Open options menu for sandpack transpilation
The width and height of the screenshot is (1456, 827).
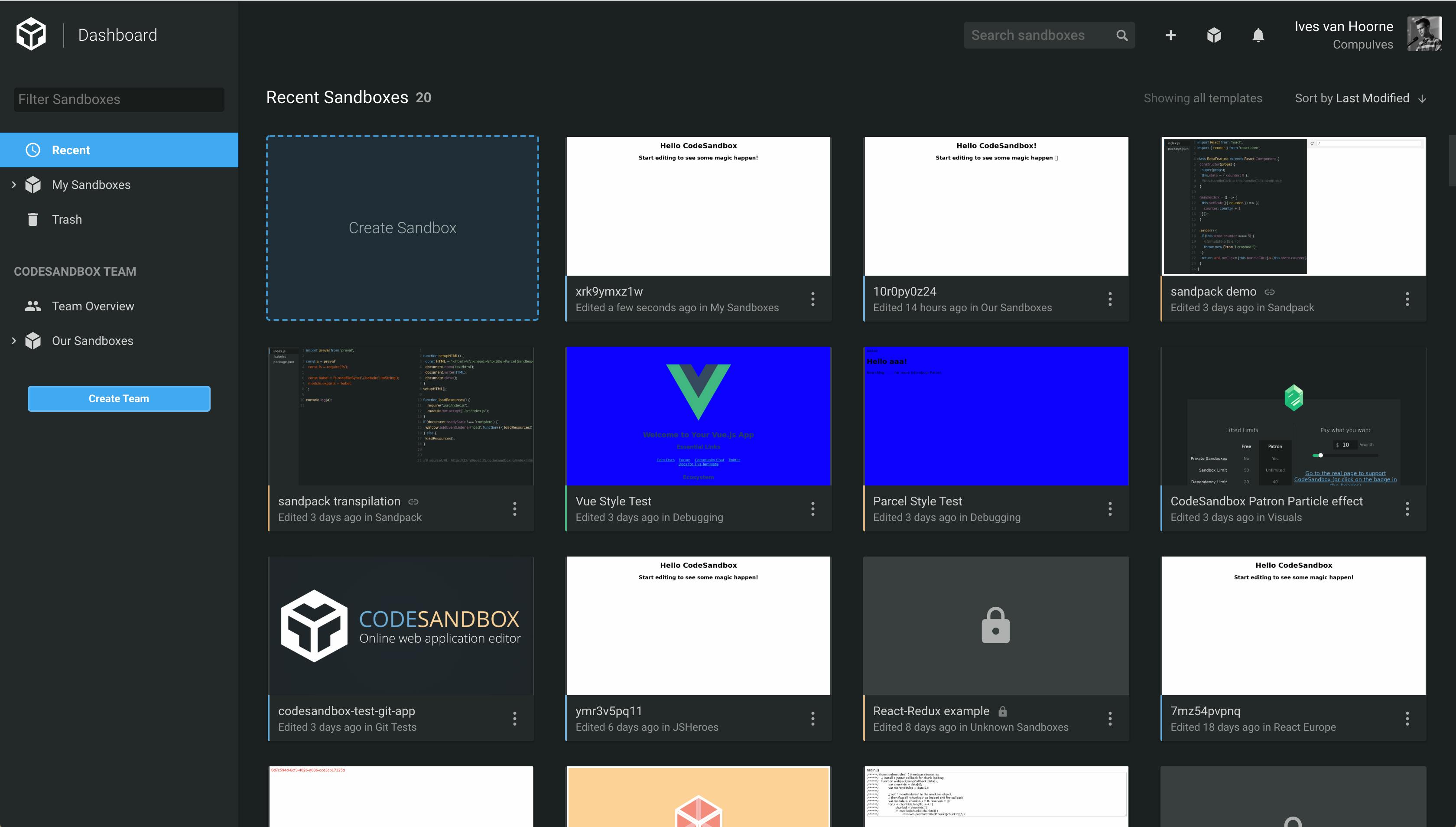(515, 509)
